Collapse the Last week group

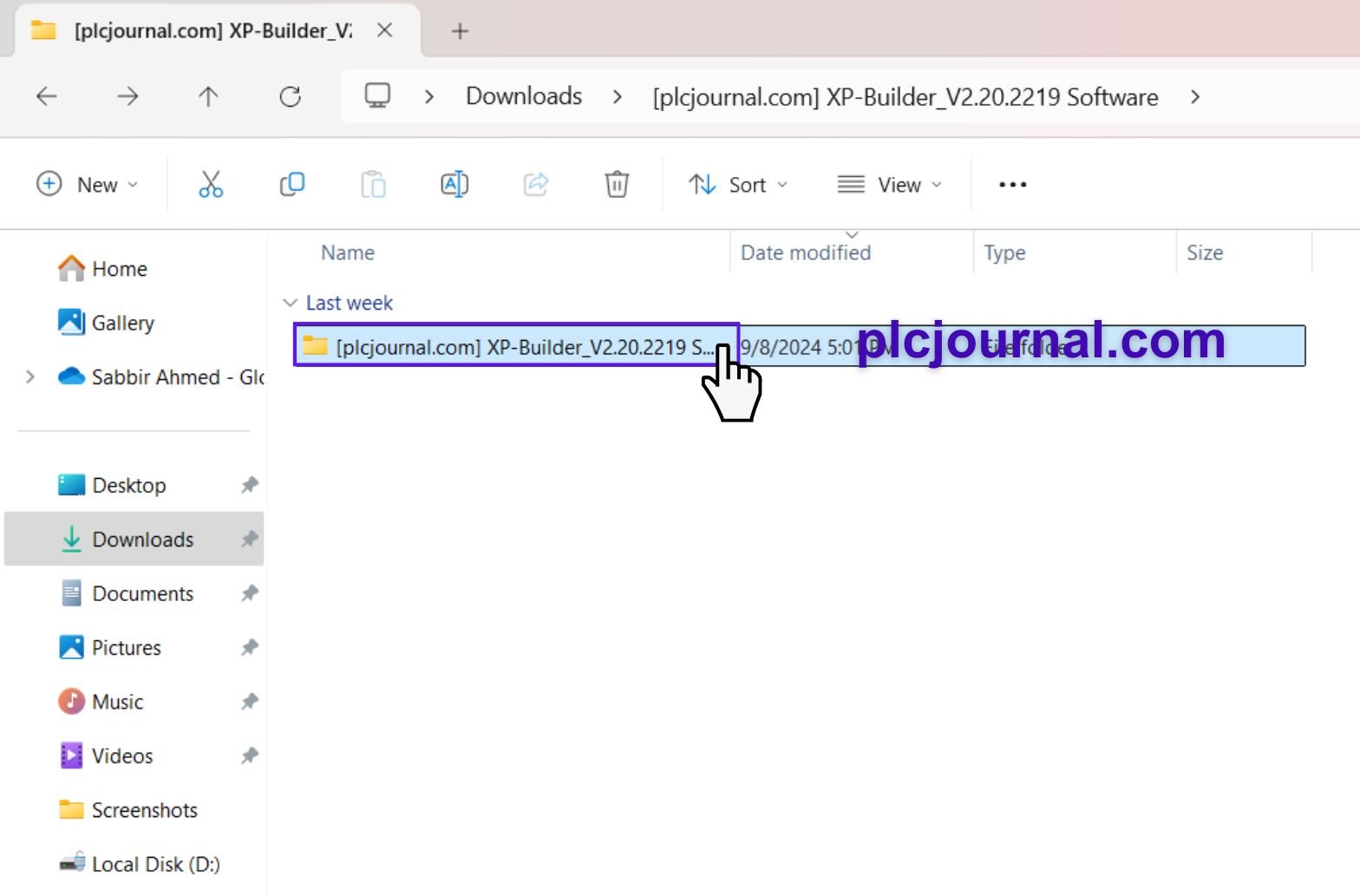291,303
